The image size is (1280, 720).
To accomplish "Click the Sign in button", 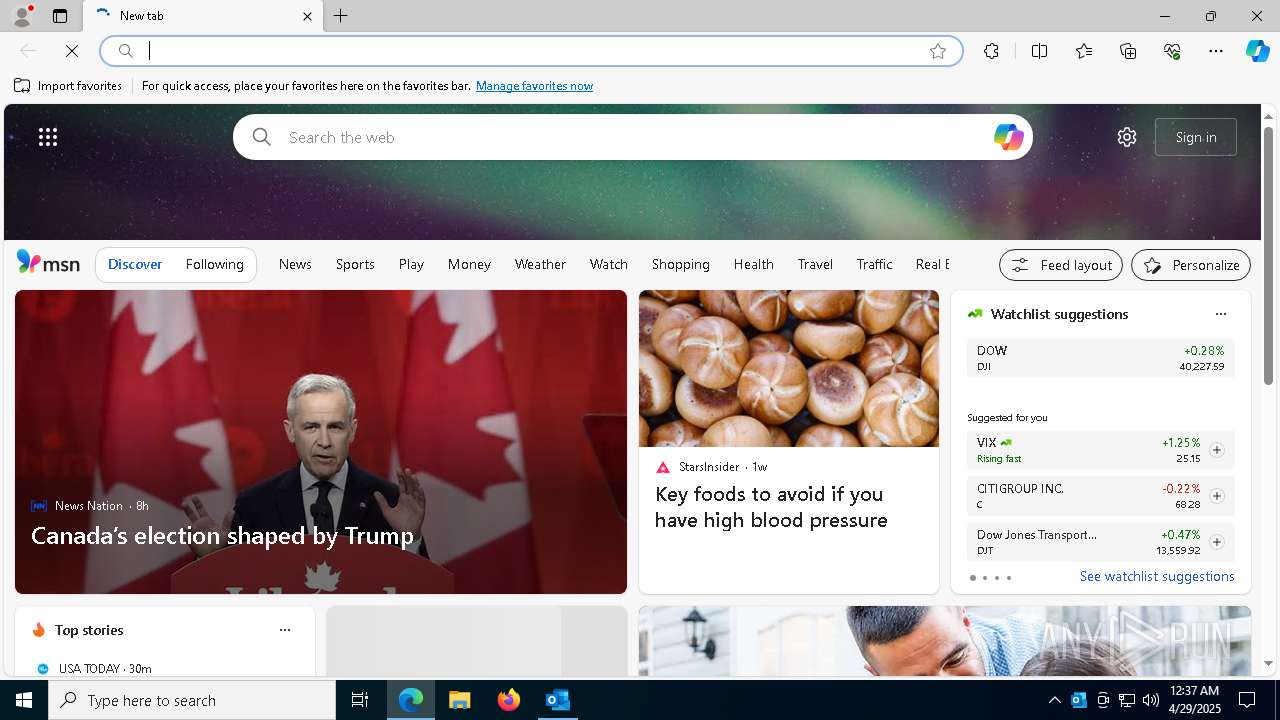I will coord(1196,137).
